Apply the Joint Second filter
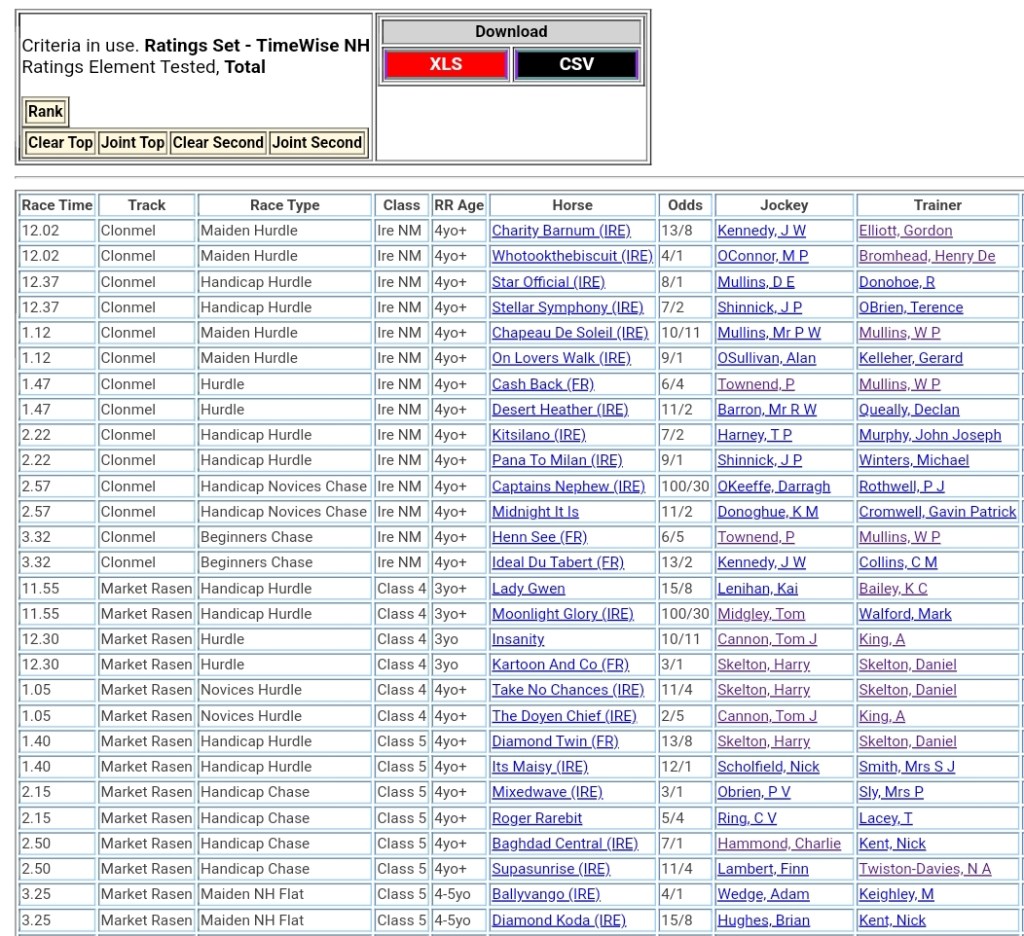Image resolution: width=1024 pixels, height=936 pixels. click(317, 143)
